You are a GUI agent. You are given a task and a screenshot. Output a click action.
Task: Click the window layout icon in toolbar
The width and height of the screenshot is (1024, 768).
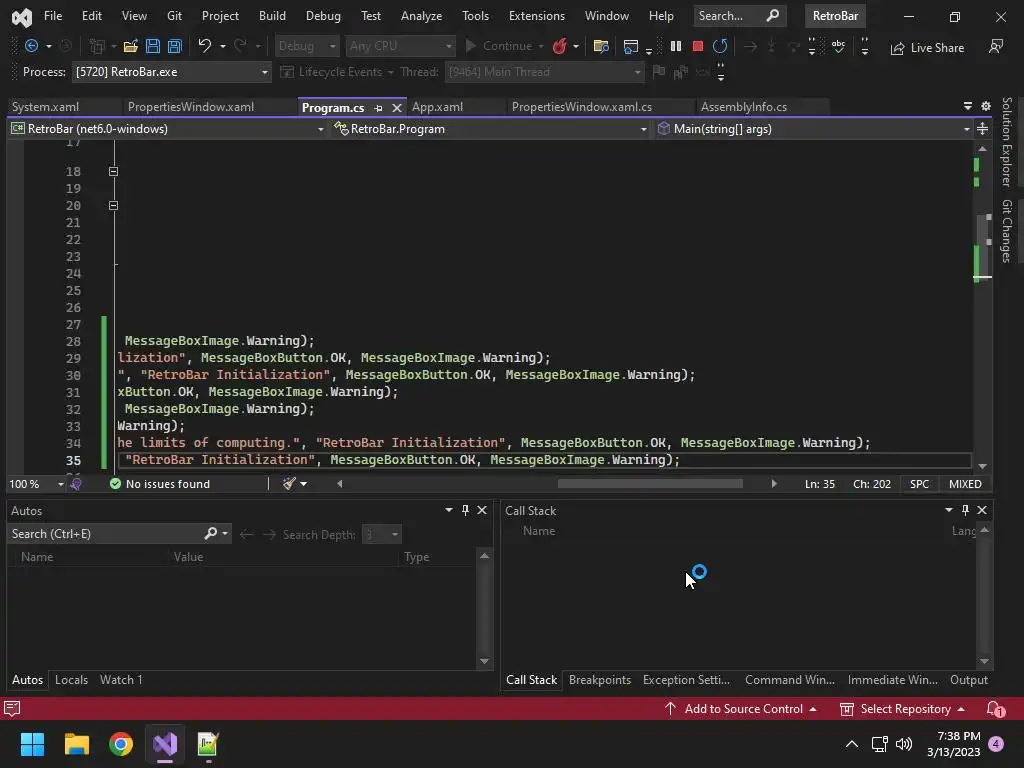[631, 46]
